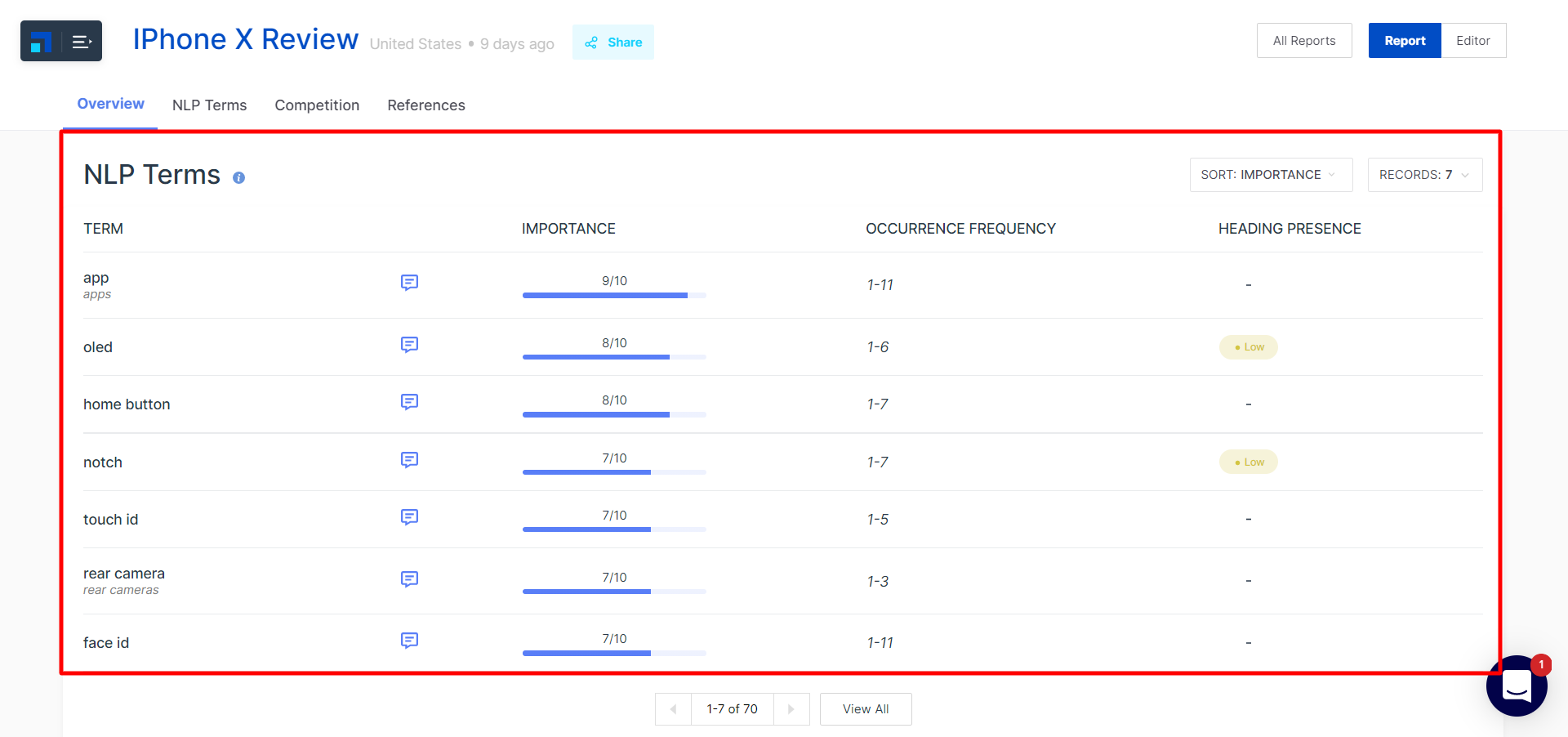Click the '9 days ago' timestamp
This screenshot has height=737, width=1568.
pyautogui.click(x=517, y=44)
